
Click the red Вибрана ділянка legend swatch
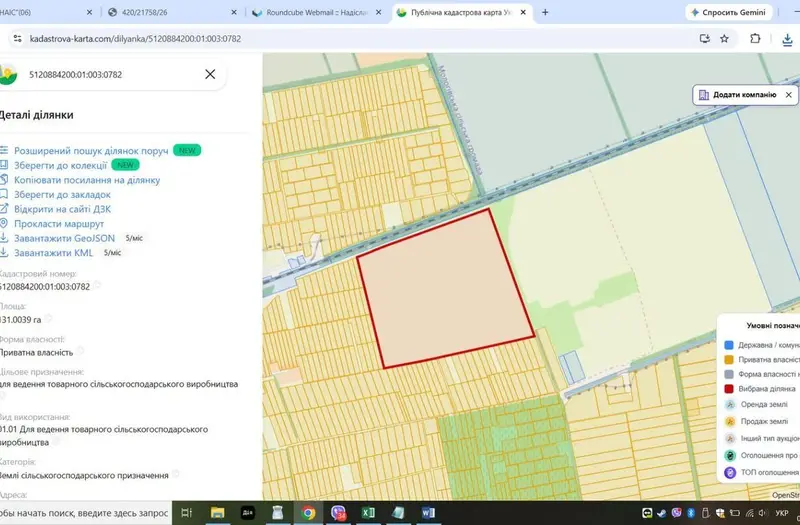pos(729,389)
